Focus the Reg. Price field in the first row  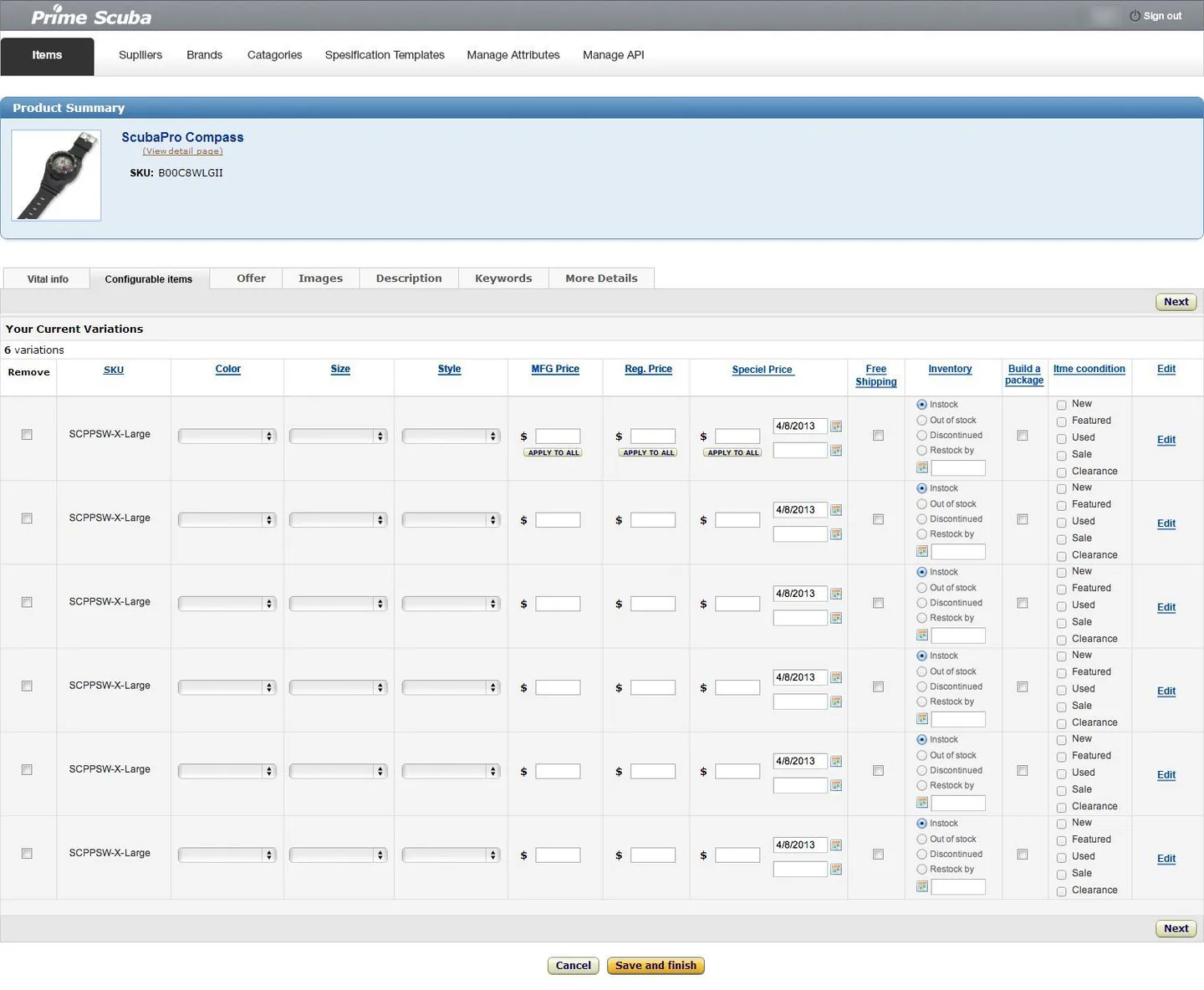coord(653,436)
